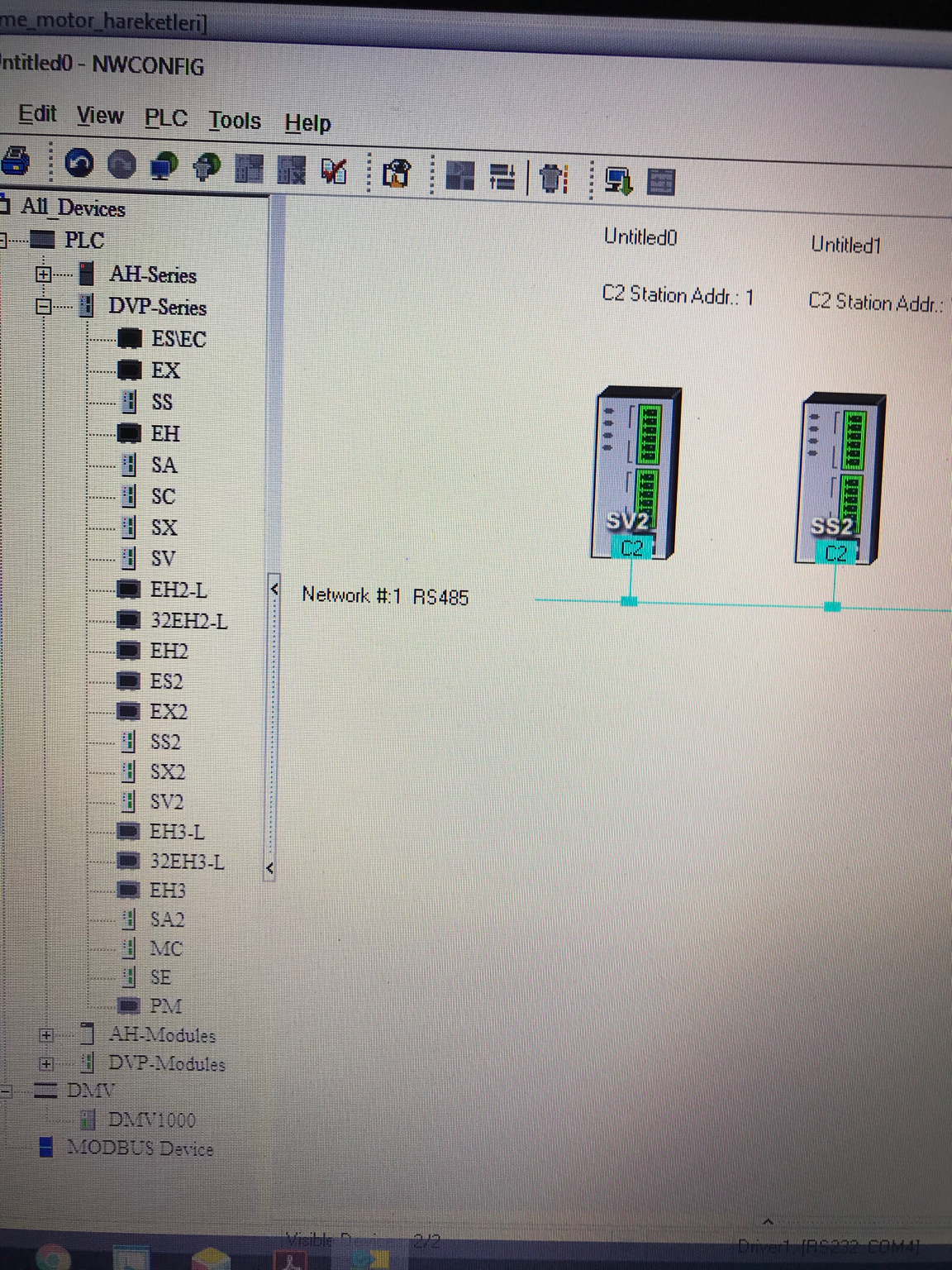The width and height of the screenshot is (952, 1270).
Task: Click the clipboard icon in the toolbar
Action: [x=397, y=174]
